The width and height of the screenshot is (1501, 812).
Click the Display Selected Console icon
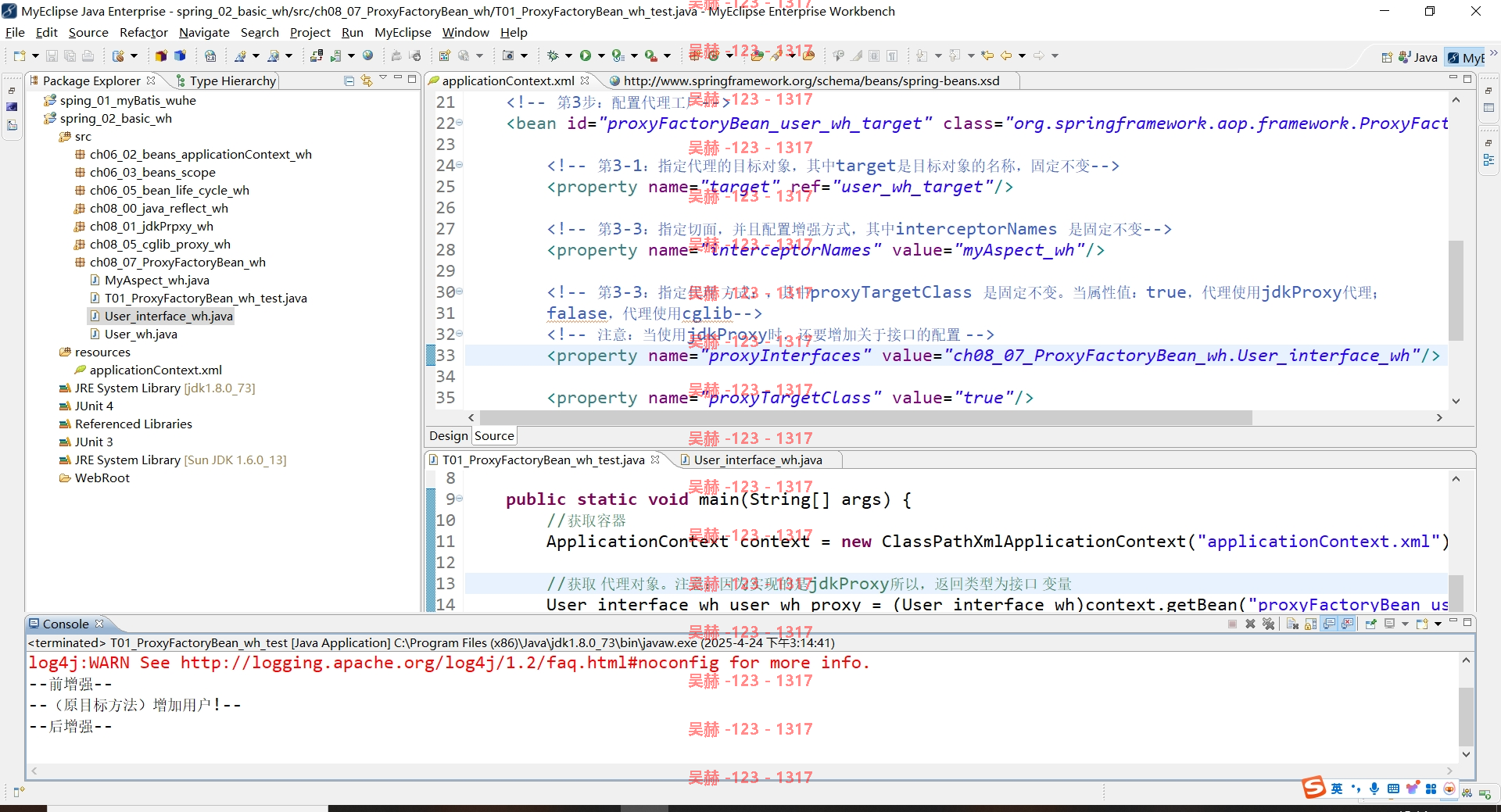pos(1390,624)
